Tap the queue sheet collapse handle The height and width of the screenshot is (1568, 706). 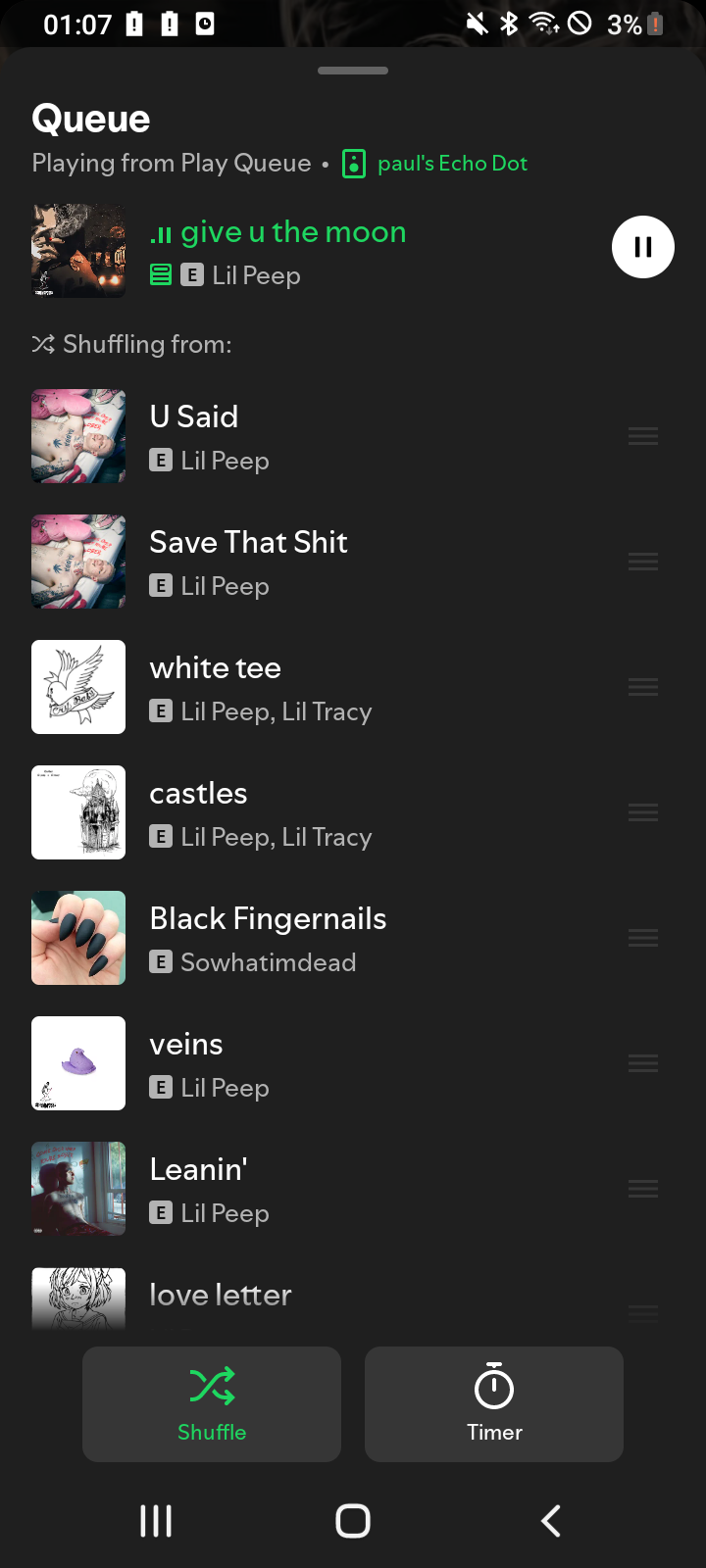click(353, 71)
